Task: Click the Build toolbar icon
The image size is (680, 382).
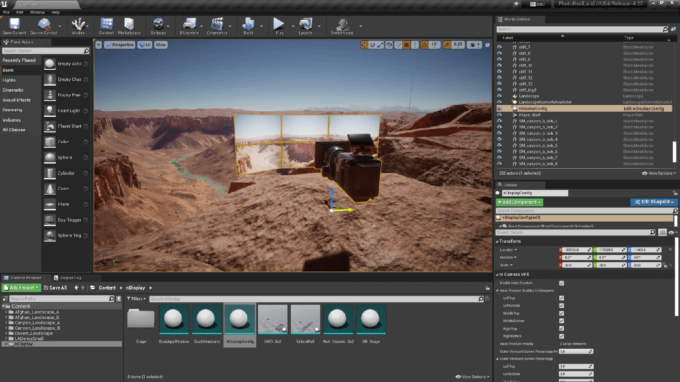Action: 248,26
